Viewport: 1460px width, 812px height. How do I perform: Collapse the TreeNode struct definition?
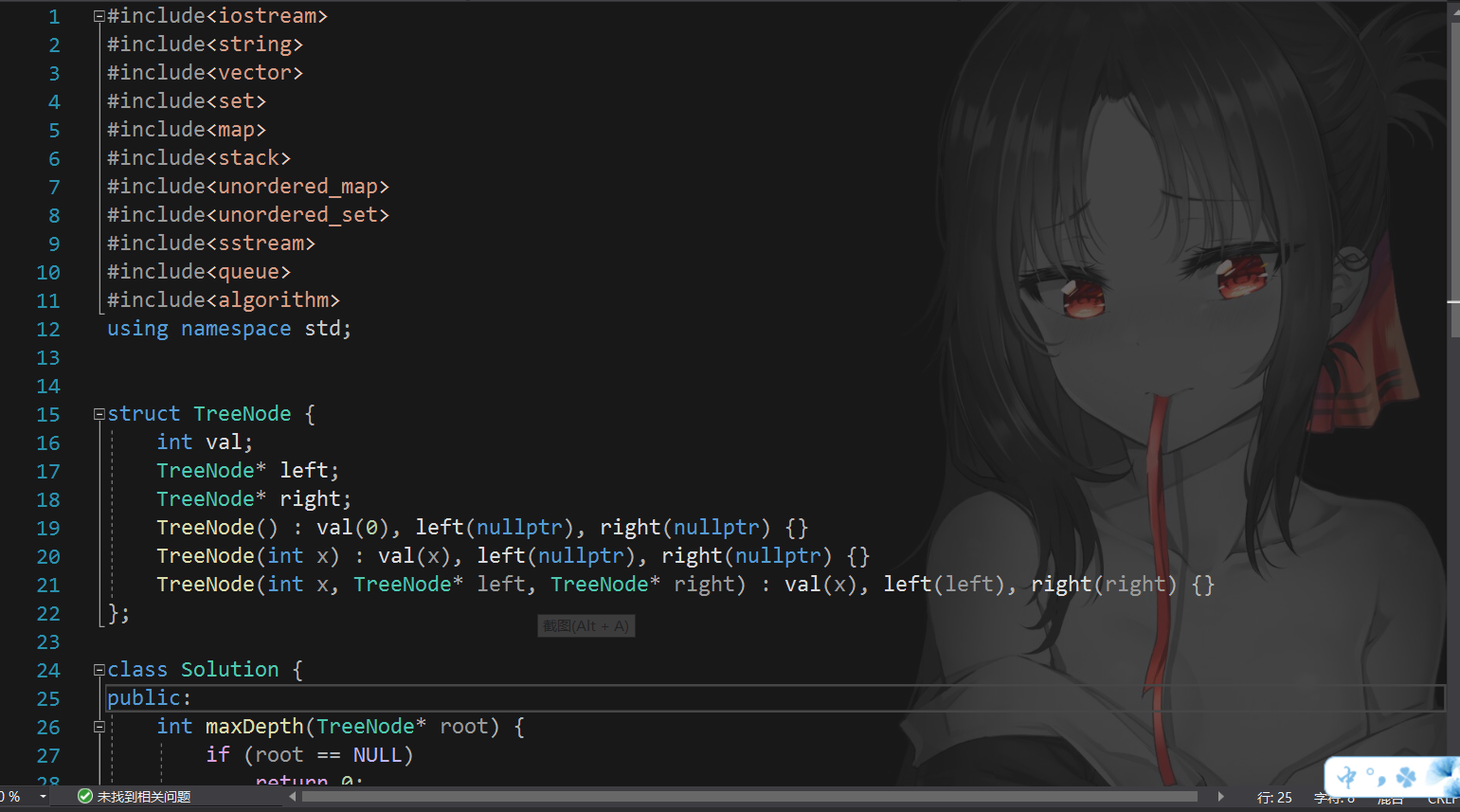pos(99,413)
